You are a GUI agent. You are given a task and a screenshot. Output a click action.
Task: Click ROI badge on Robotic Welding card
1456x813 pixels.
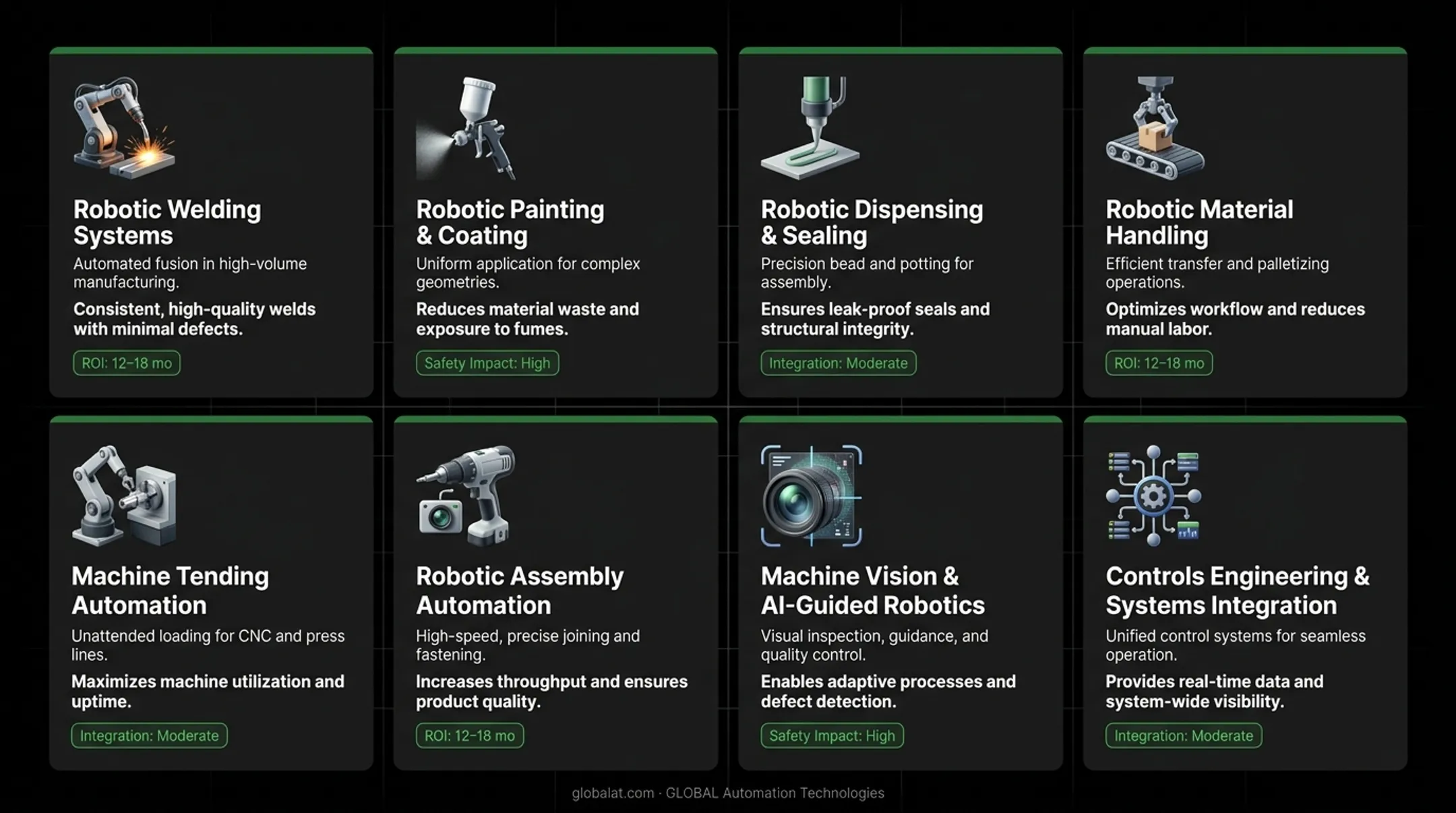[127, 363]
